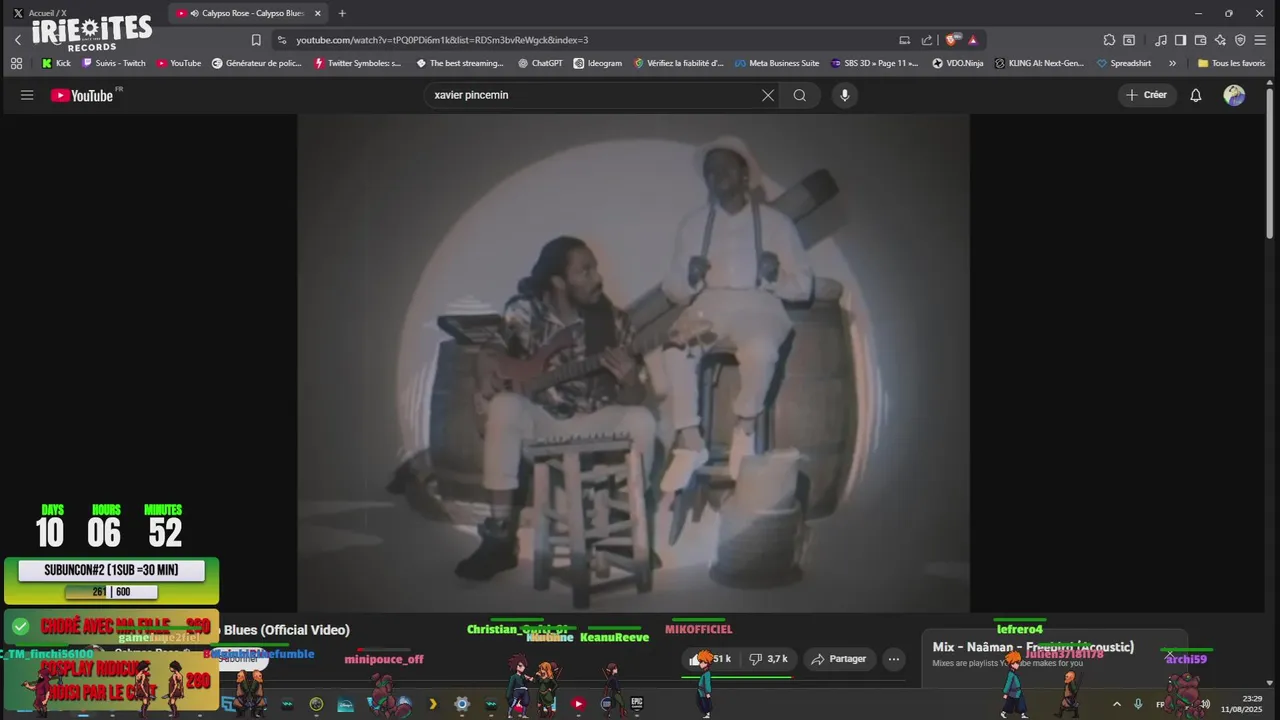Viewport: 1280px width, 720px height.
Task: Open the Brave Wallet icon
Action: click(x=1201, y=40)
